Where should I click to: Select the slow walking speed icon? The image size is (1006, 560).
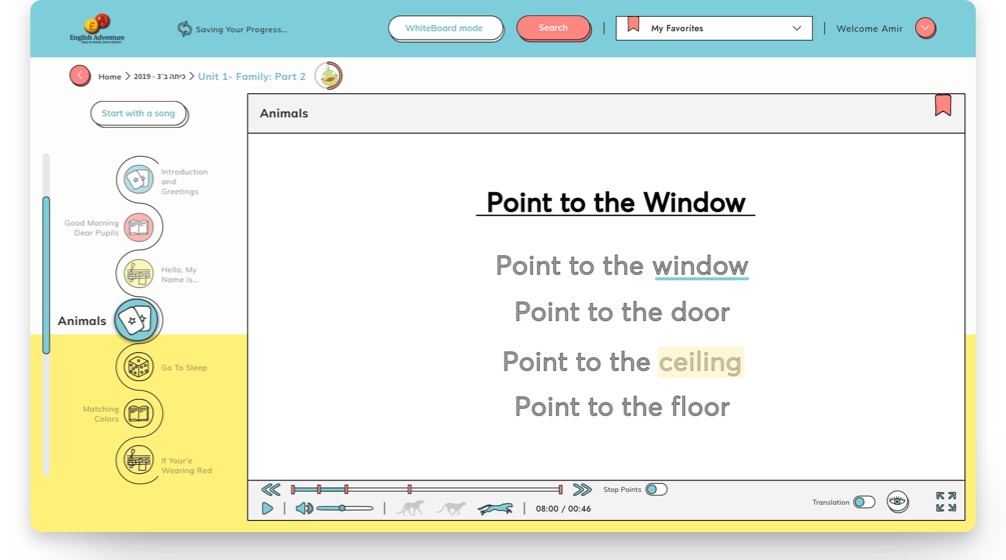point(411,508)
